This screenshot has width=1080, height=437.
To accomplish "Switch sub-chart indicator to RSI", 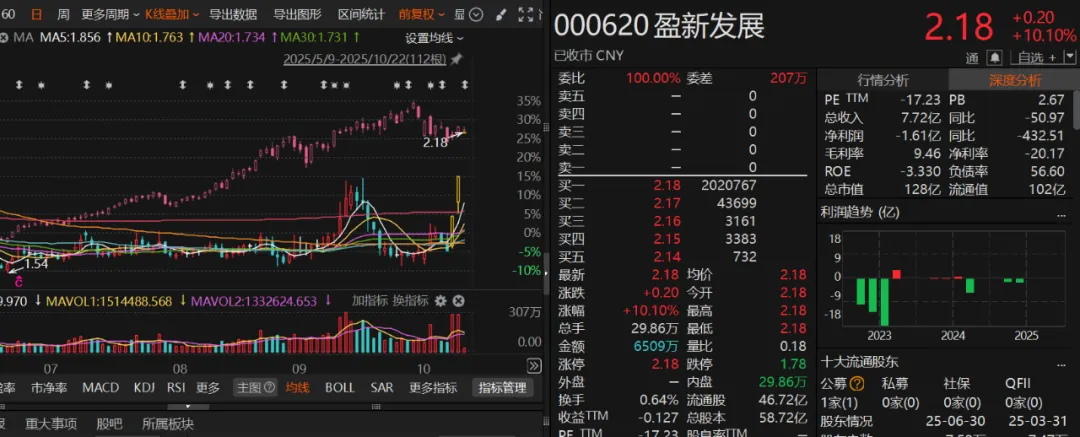I will click(x=176, y=387).
